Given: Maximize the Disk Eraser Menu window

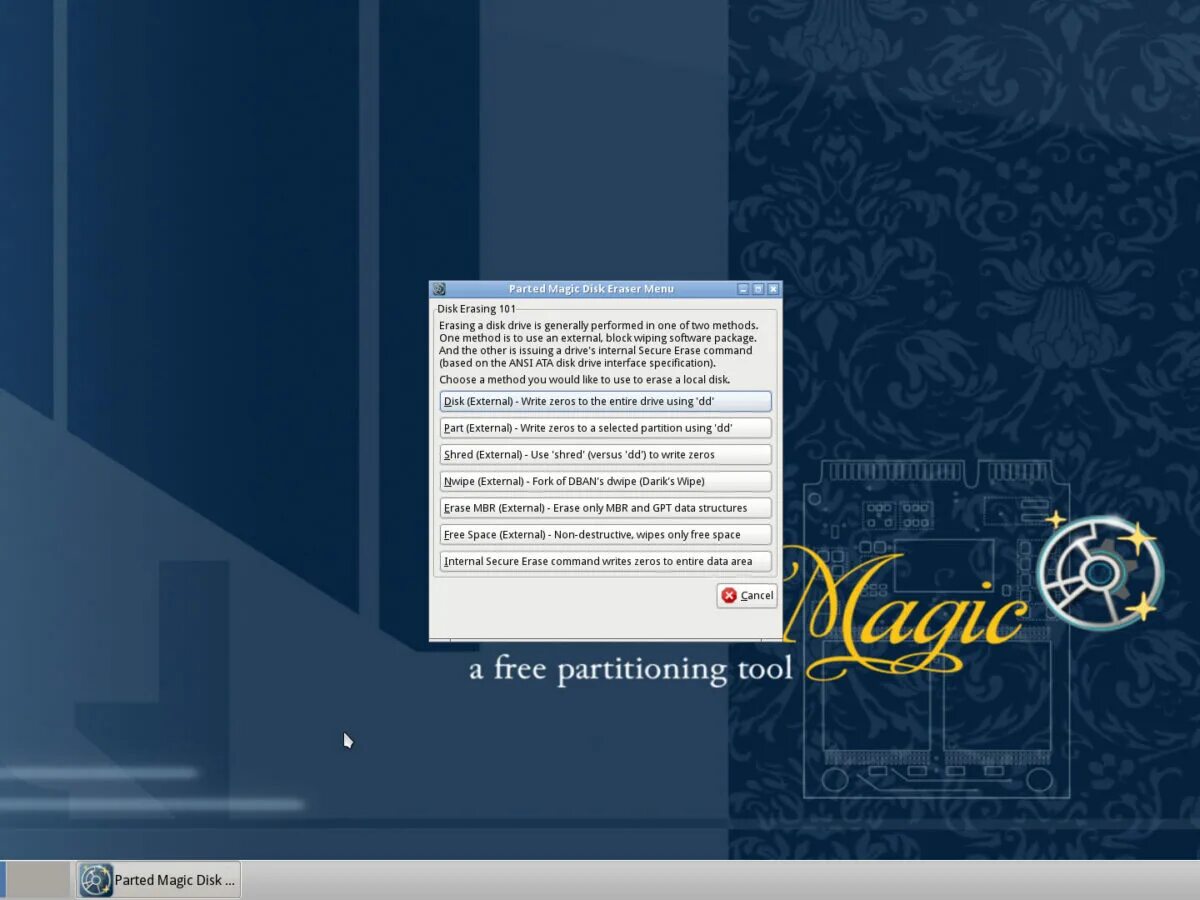Looking at the screenshot, I should (x=758, y=289).
